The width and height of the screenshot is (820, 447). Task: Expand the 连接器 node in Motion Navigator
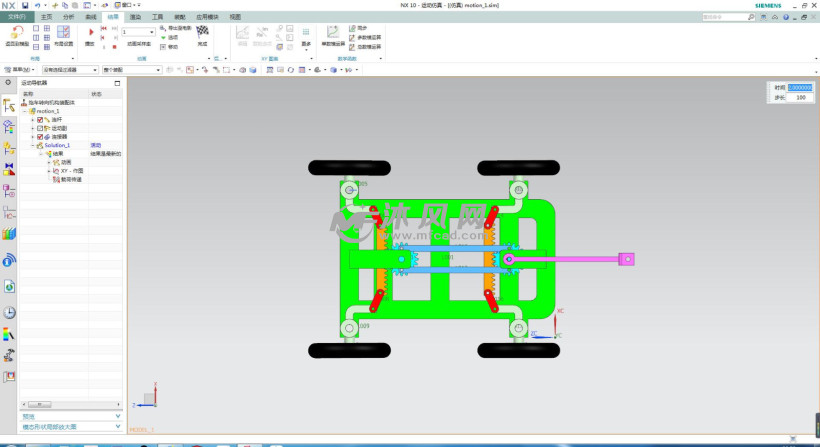point(33,136)
